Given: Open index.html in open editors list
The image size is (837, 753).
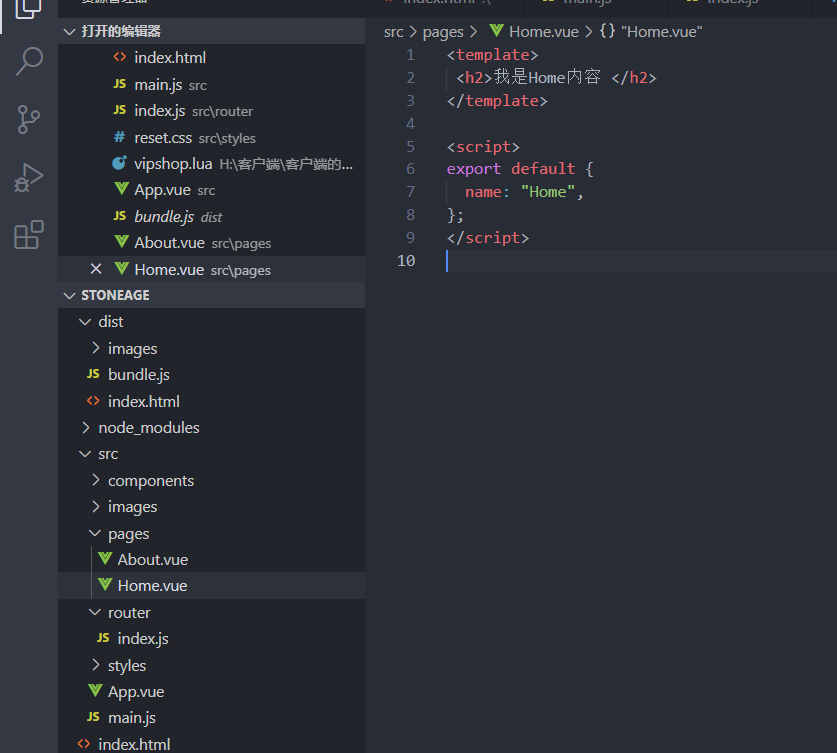Looking at the screenshot, I should pyautogui.click(x=211, y=58).
